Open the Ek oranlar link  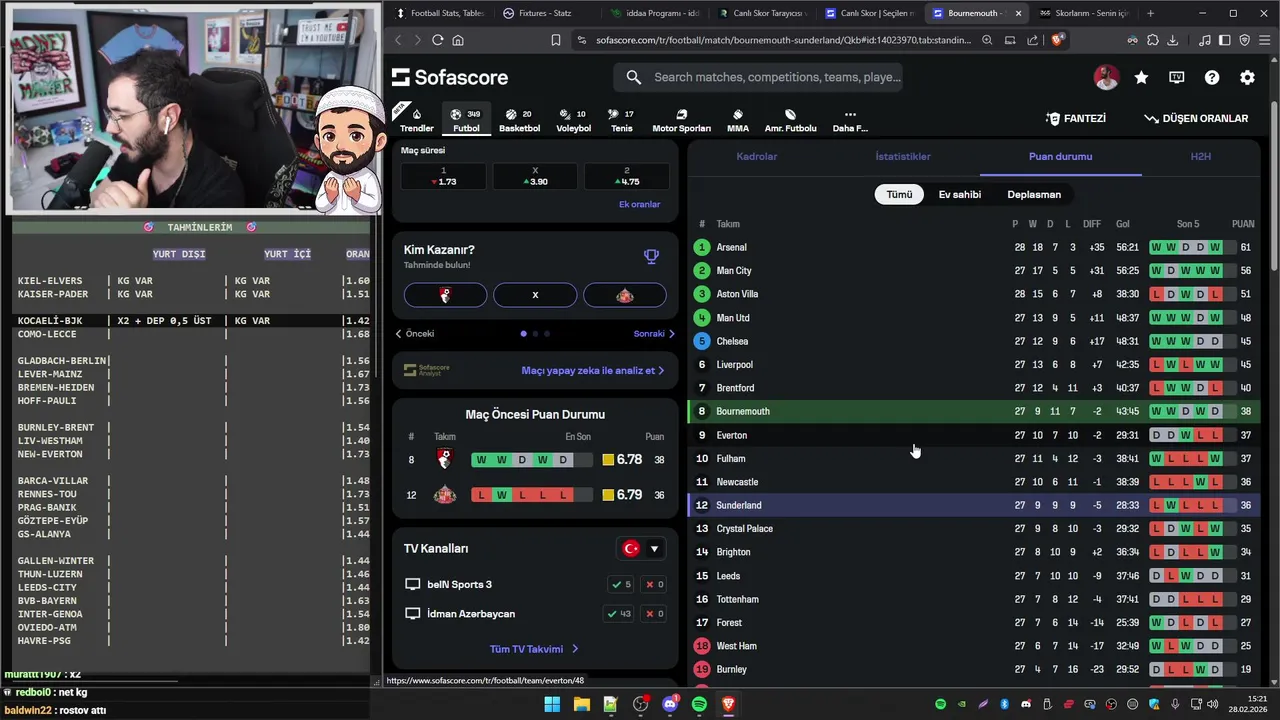[x=640, y=204]
